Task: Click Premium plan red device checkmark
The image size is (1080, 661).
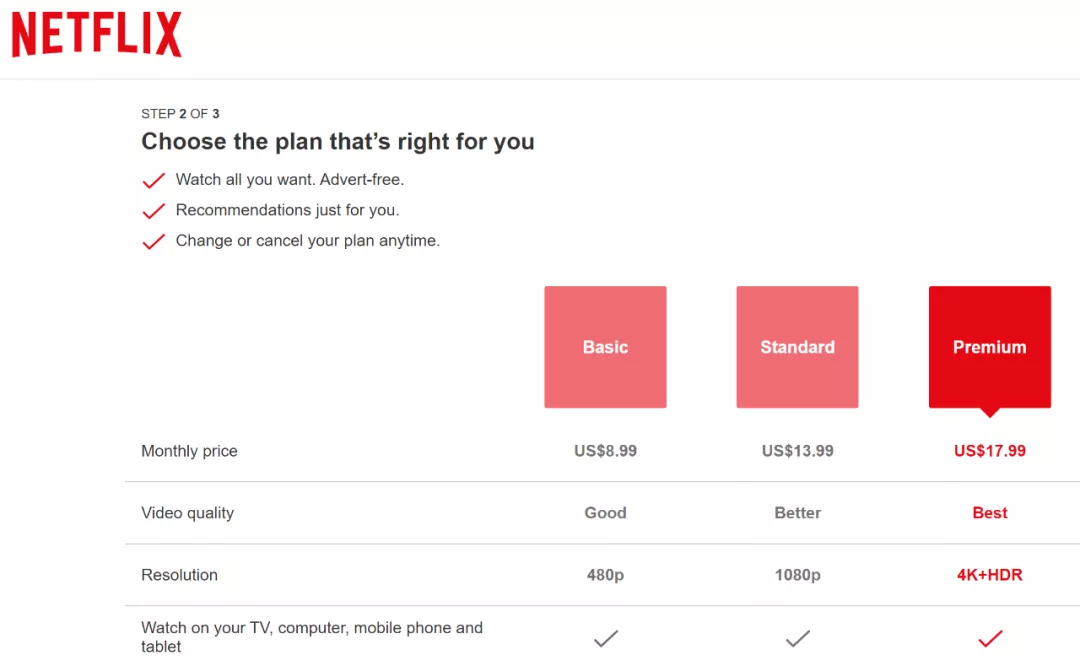Action: pos(989,638)
